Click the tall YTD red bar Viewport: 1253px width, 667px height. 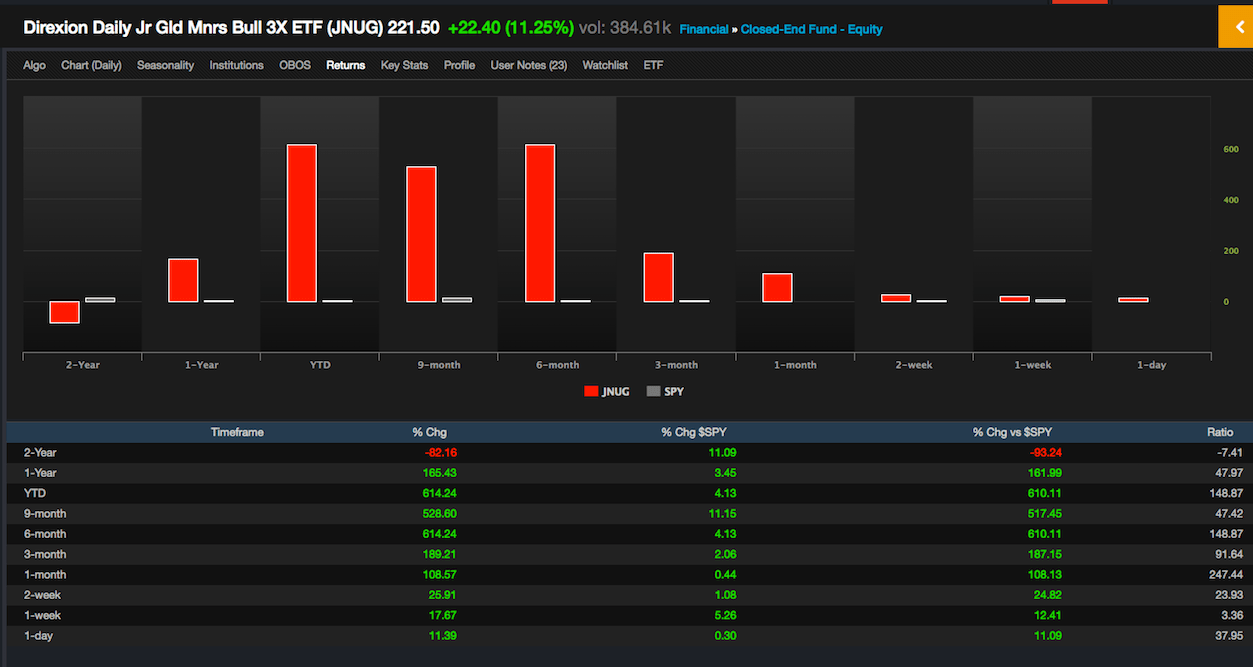pos(301,220)
